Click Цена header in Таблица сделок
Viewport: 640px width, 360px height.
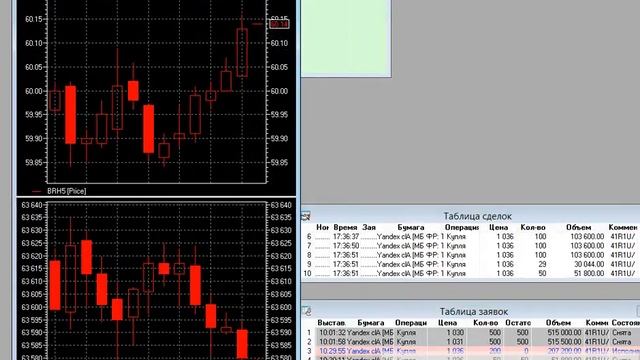click(498, 227)
